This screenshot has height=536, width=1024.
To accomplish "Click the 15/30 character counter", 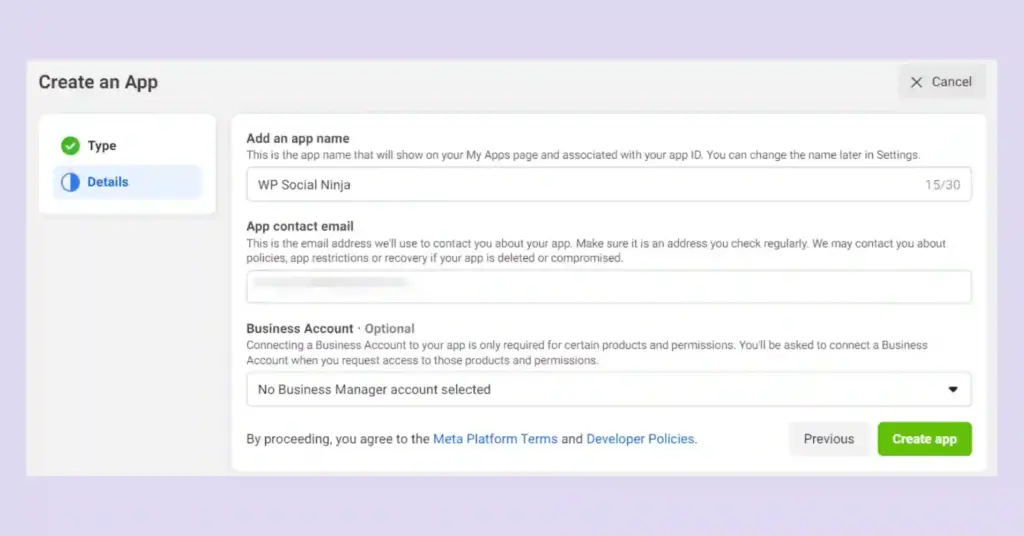I will point(942,185).
